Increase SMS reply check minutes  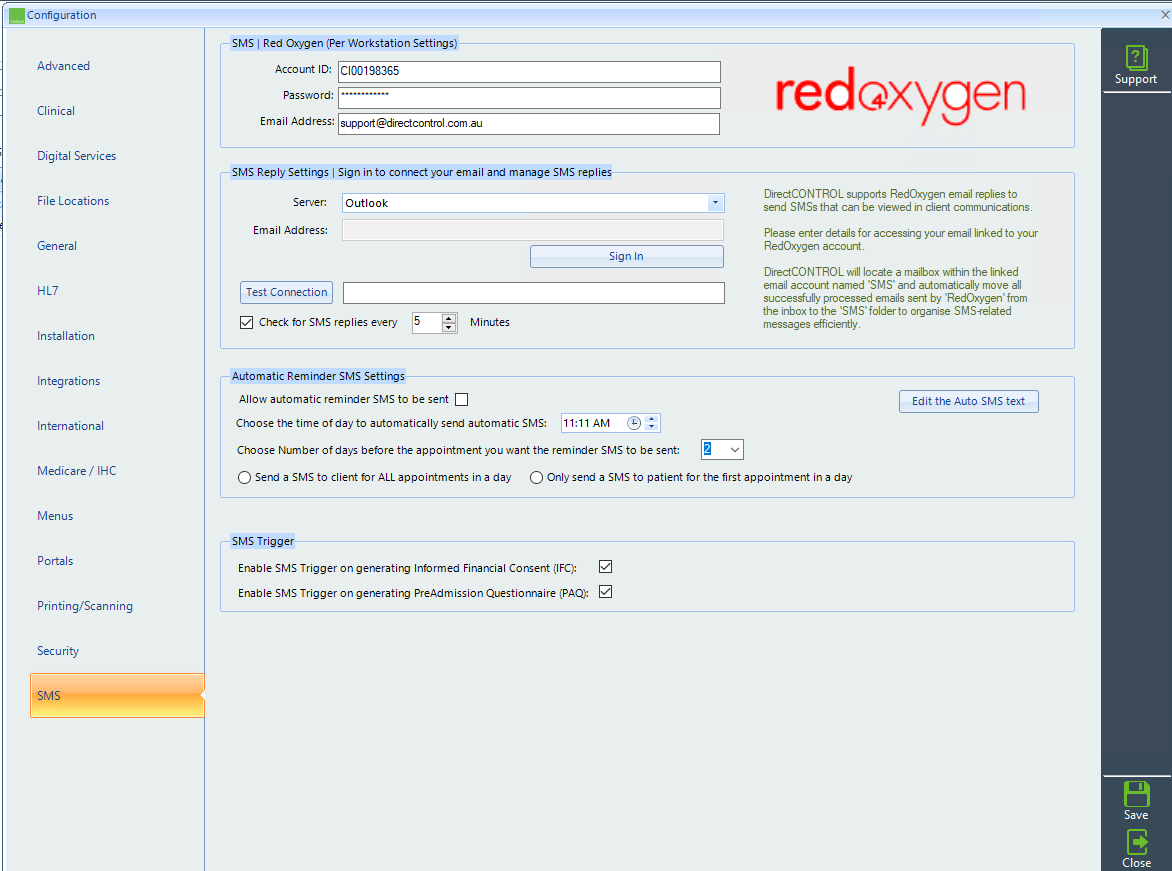(x=448, y=318)
